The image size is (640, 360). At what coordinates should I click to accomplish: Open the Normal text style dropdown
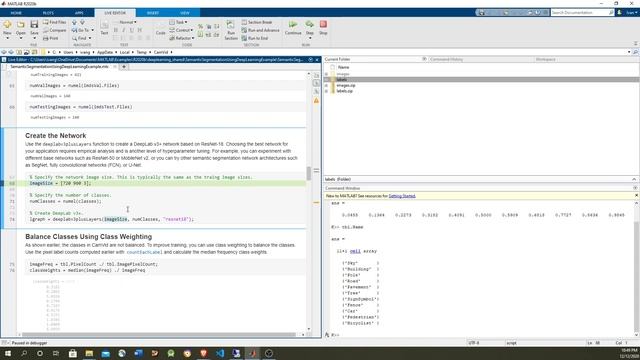127,22
